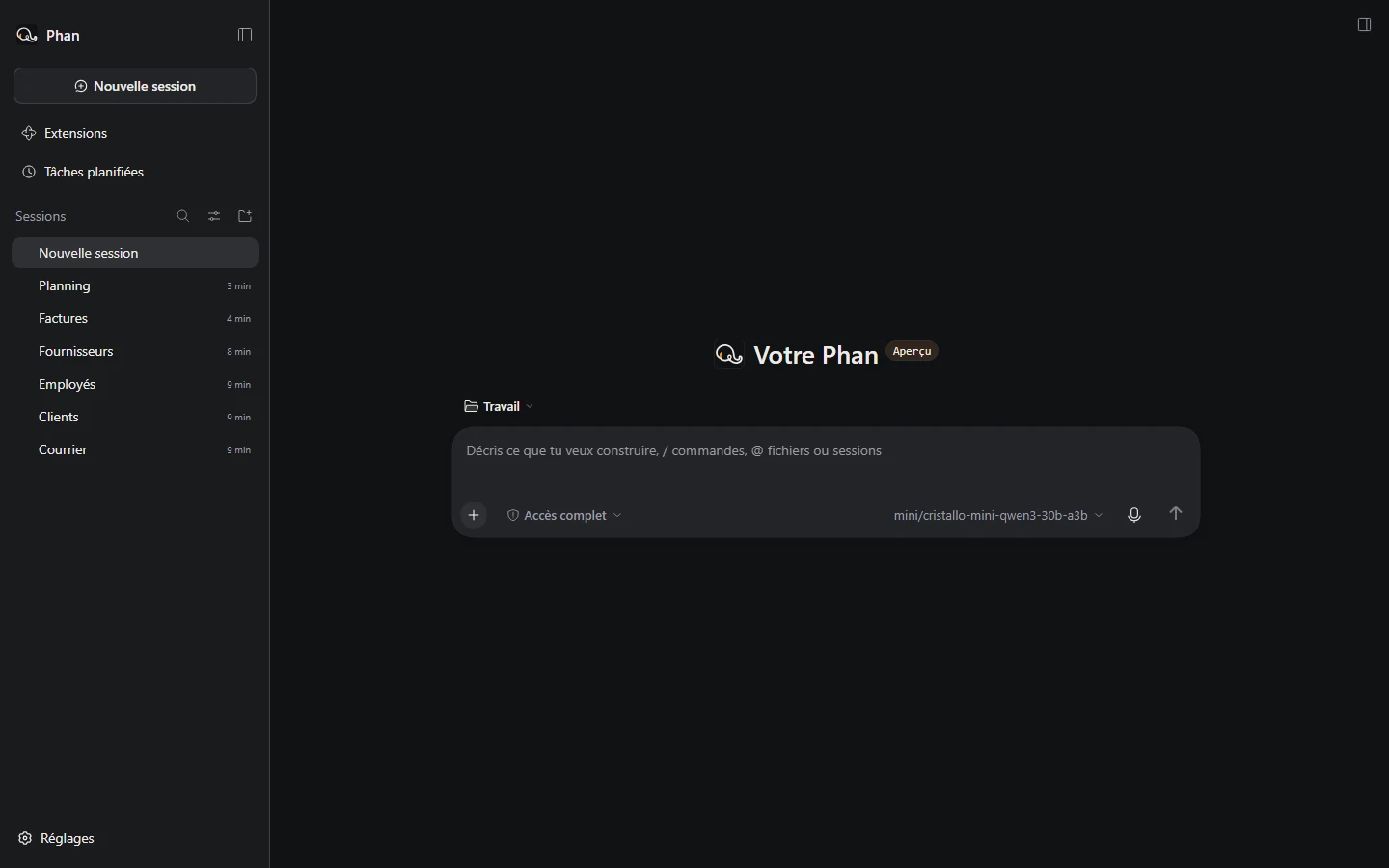Change the mini/cristallo-mini-qwen3-30b-a3b model
Image resolution: width=1389 pixels, height=868 pixels.
coord(997,515)
